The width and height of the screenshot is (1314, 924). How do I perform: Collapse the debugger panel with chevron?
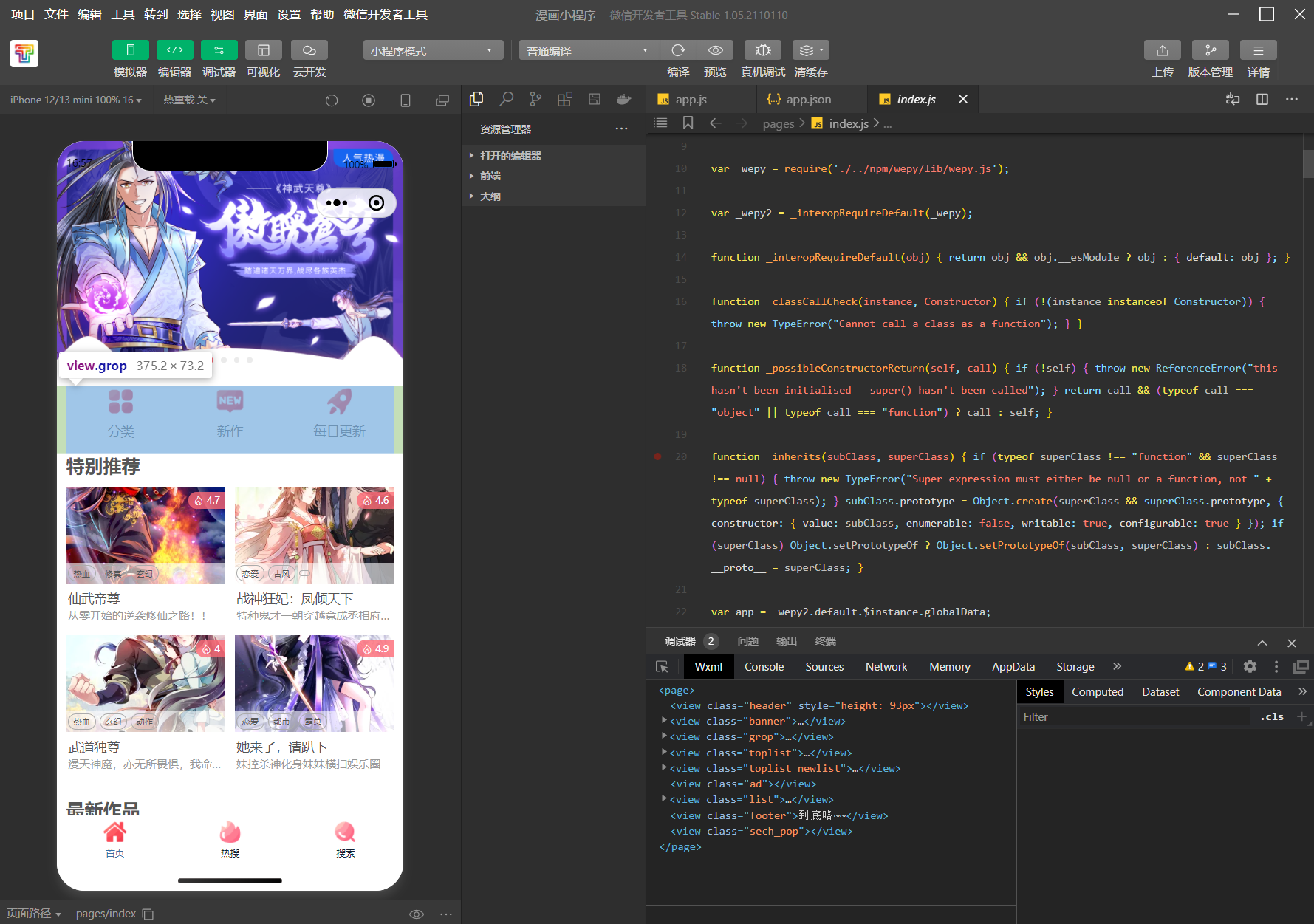[1262, 643]
